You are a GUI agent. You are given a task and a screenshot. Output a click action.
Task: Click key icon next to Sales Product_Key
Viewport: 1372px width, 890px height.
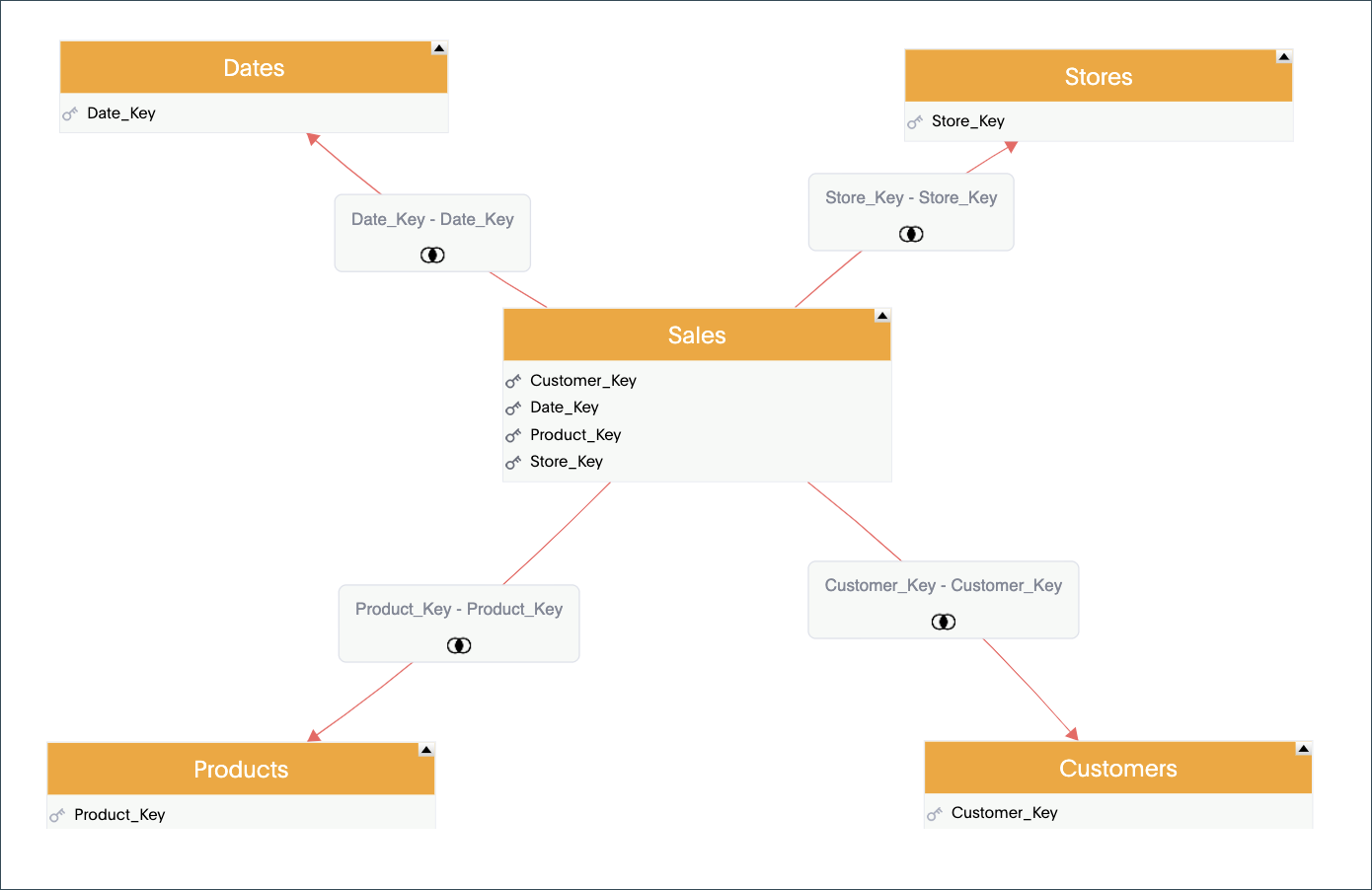point(513,436)
